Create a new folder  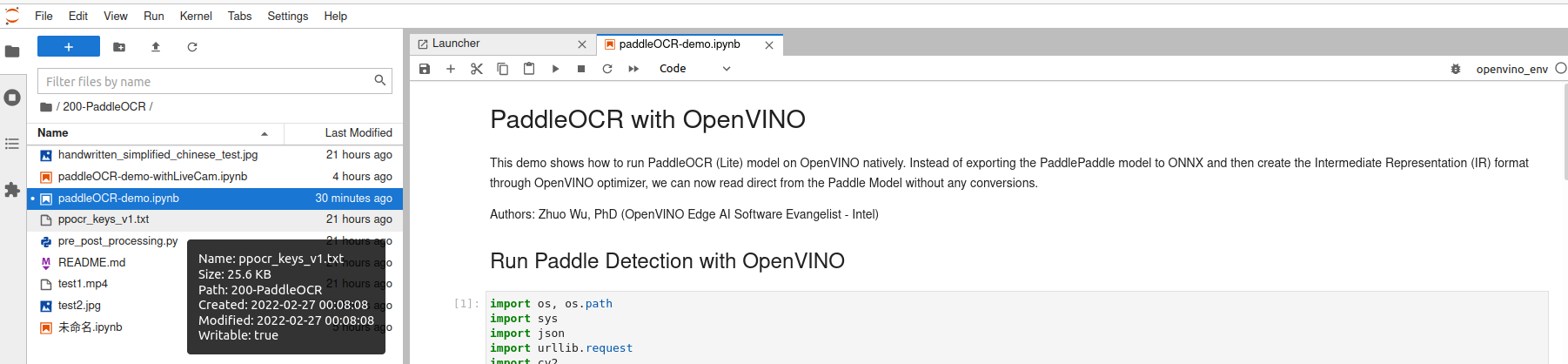119,47
